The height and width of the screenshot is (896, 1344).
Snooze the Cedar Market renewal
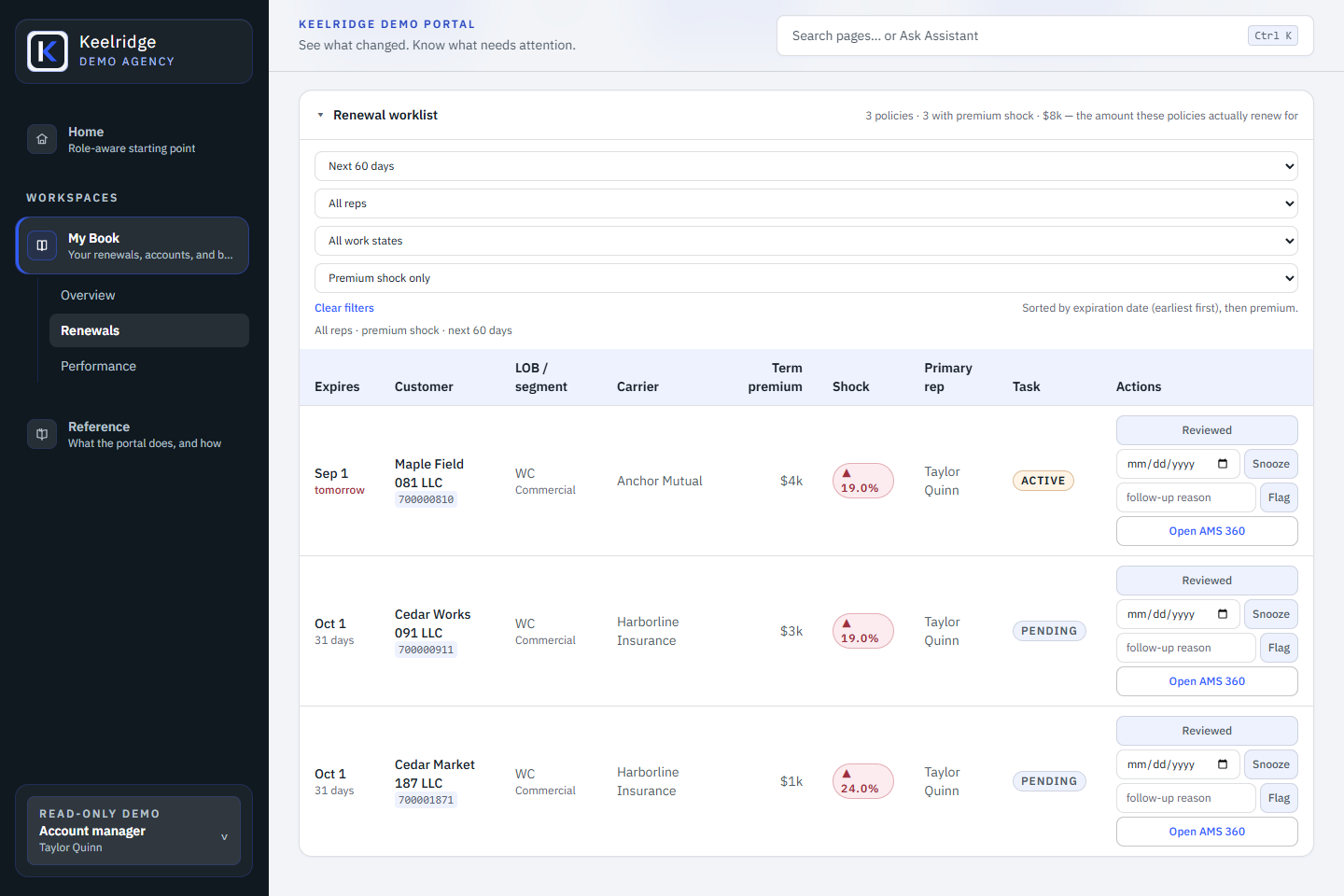click(1271, 764)
